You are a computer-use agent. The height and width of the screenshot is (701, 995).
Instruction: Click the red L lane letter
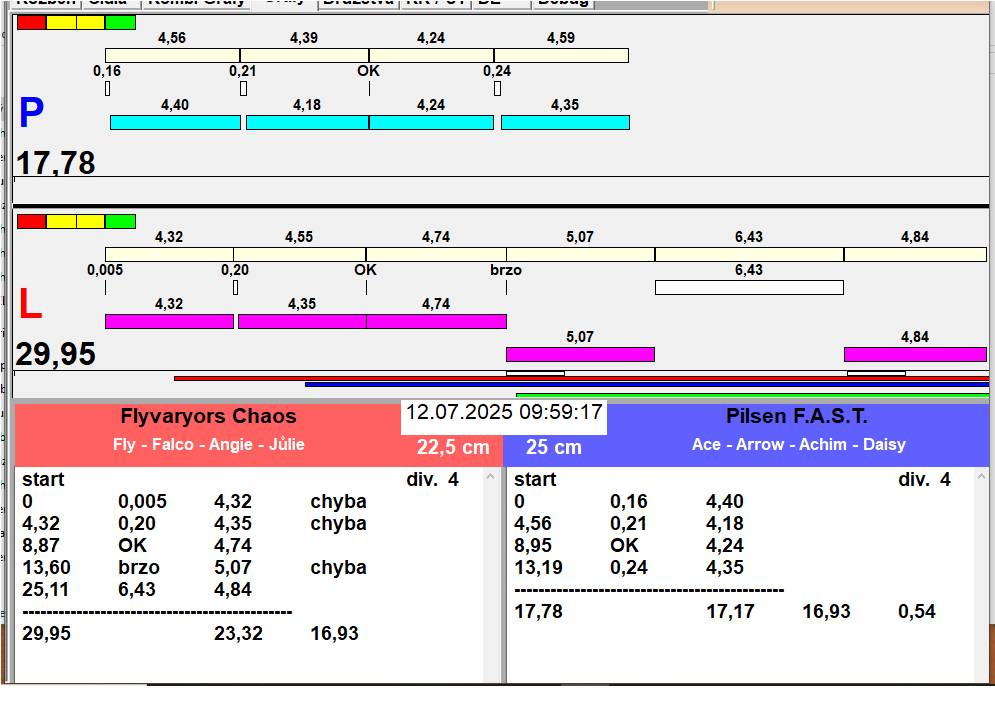tap(30, 305)
